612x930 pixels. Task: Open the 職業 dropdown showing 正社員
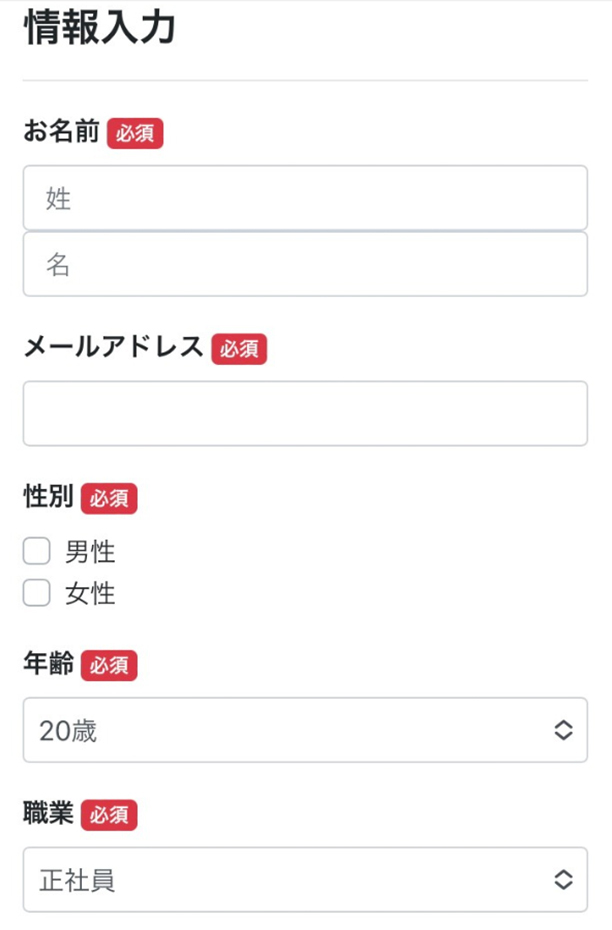(x=290, y=880)
